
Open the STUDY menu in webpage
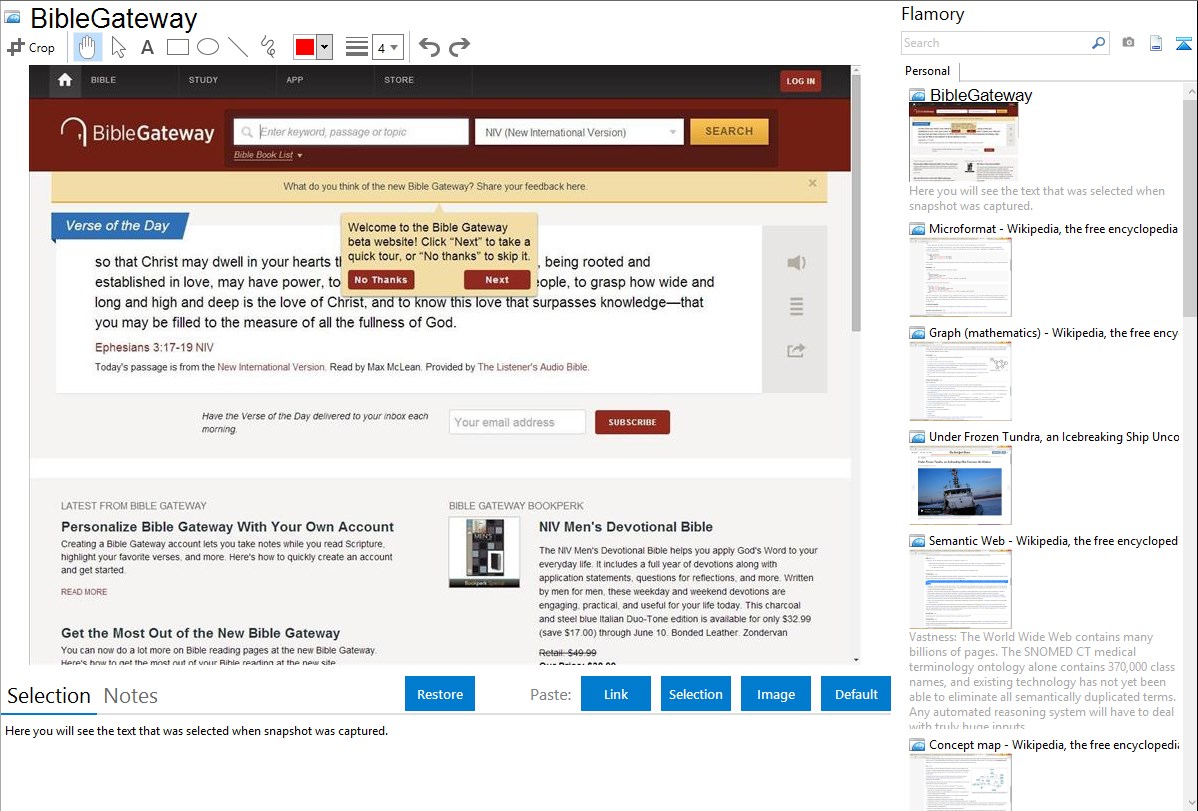(x=203, y=79)
